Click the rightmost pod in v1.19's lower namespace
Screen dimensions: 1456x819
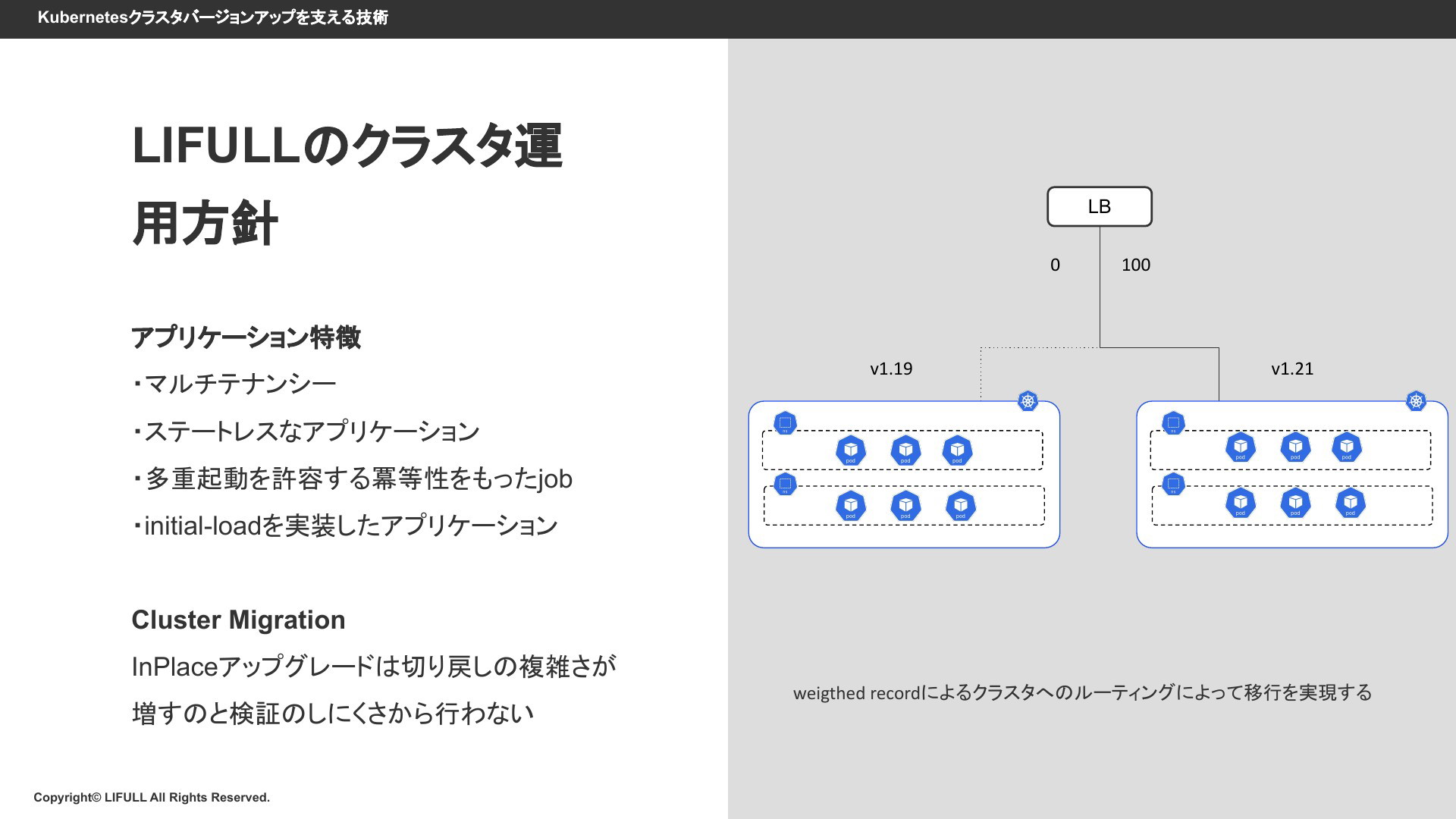point(961,506)
